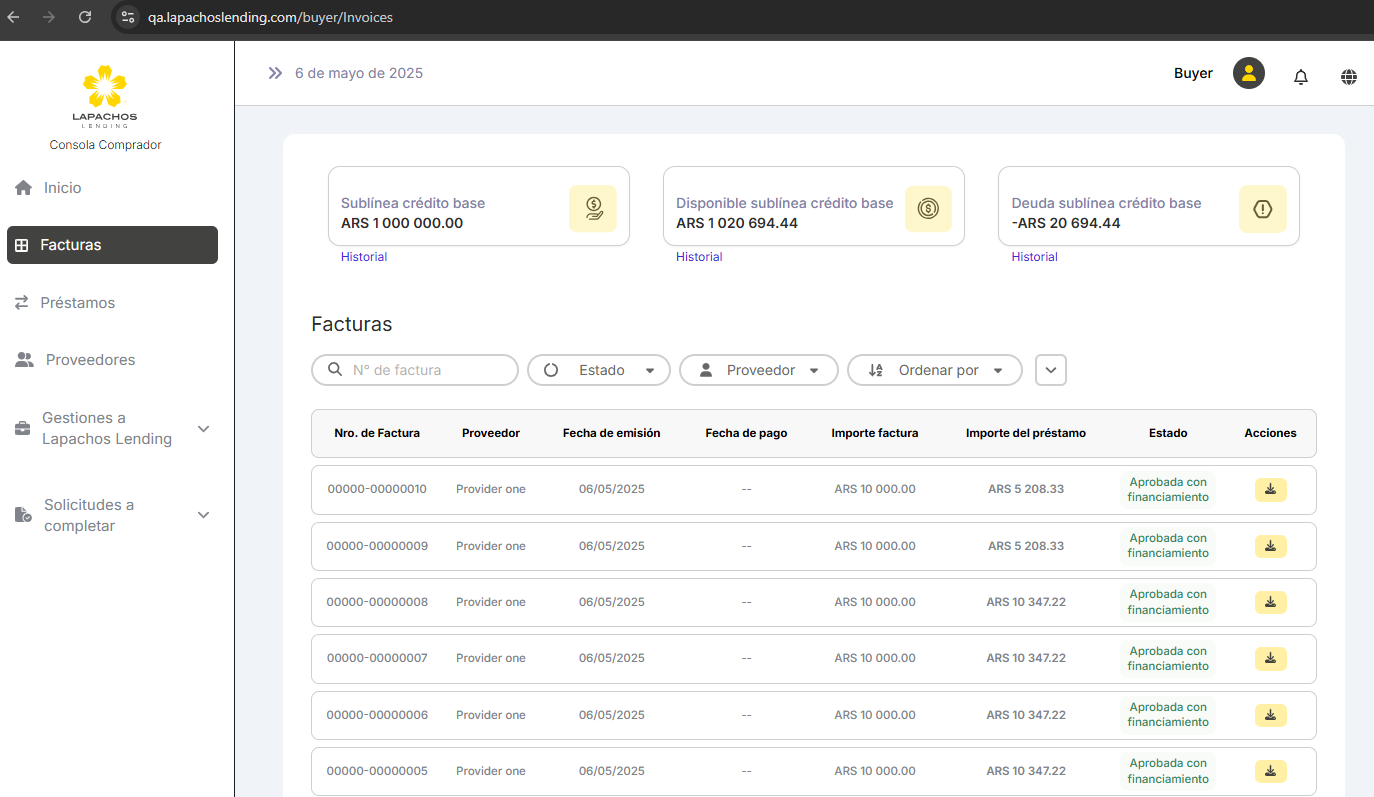The width and height of the screenshot is (1374, 797).
Task: Open the Estado filter dropdown
Action: (600, 370)
